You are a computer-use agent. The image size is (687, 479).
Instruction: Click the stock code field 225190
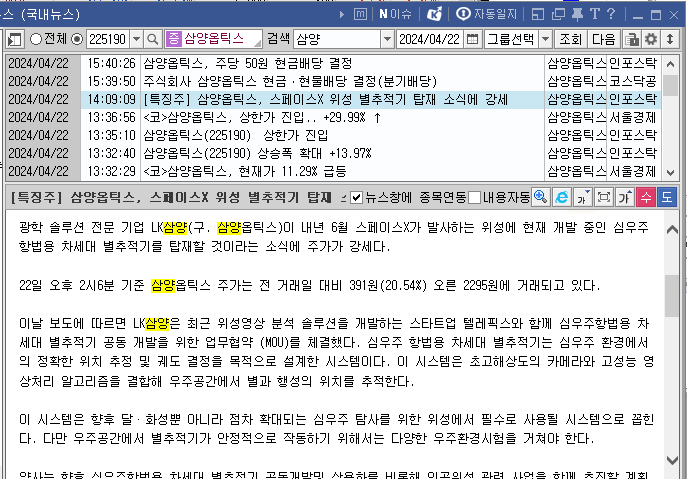(107, 39)
